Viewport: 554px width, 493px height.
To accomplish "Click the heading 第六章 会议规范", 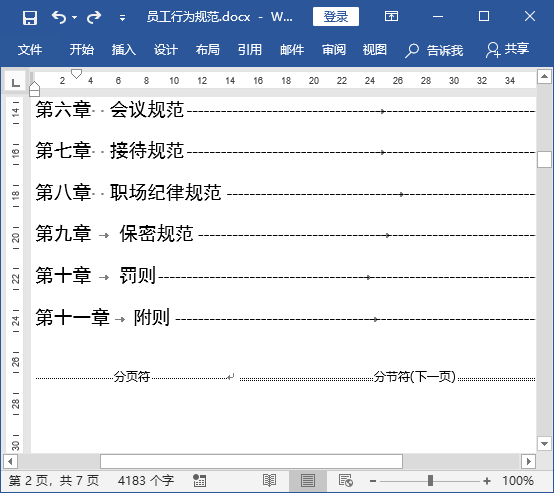I will click(110, 110).
